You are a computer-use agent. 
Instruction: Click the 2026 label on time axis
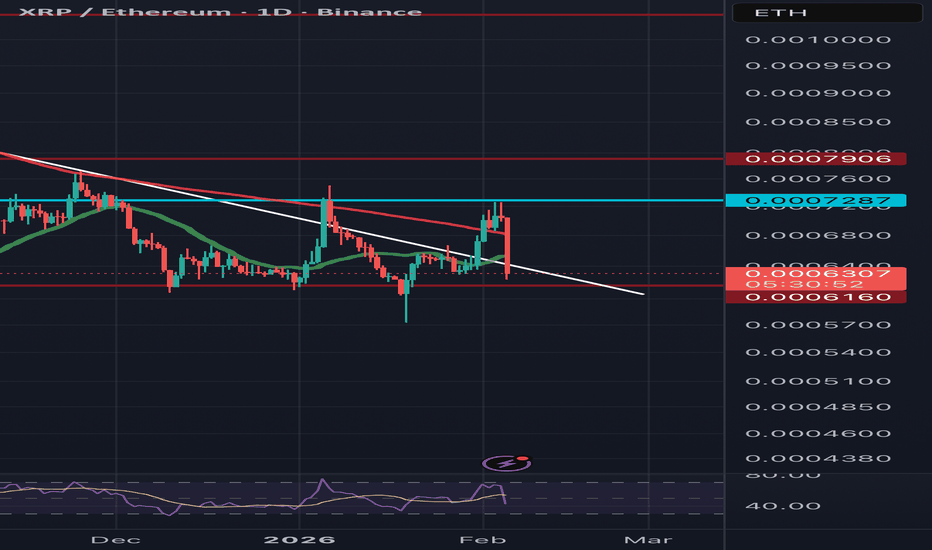point(299,540)
